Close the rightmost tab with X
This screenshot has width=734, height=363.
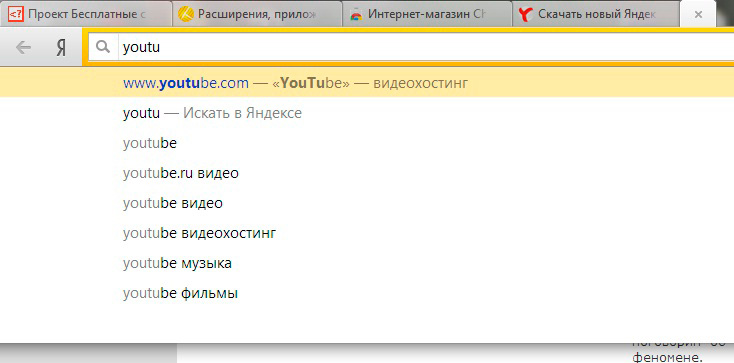698,15
